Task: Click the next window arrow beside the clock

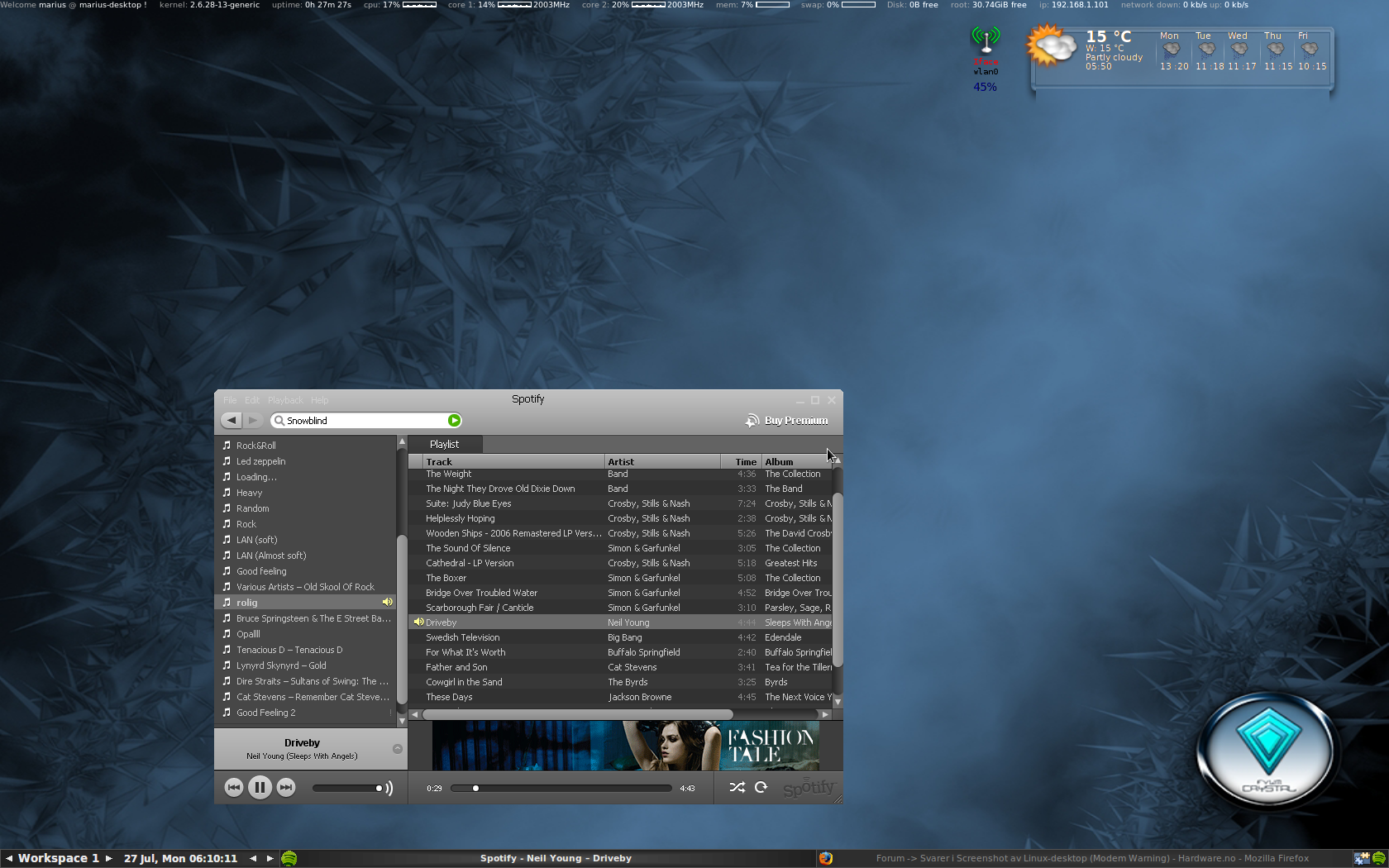Action: tap(270, 858)
